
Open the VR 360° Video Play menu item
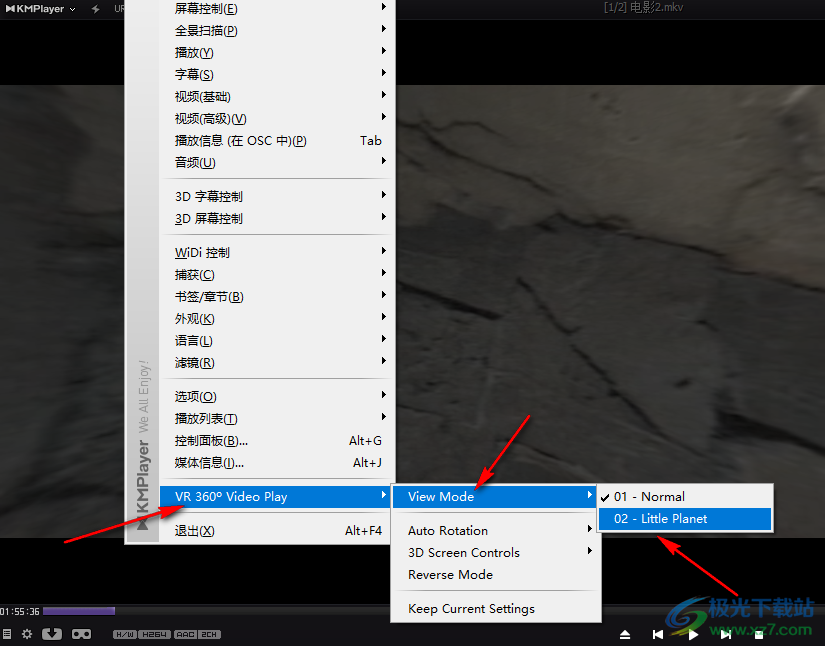(x=275, y=497)
